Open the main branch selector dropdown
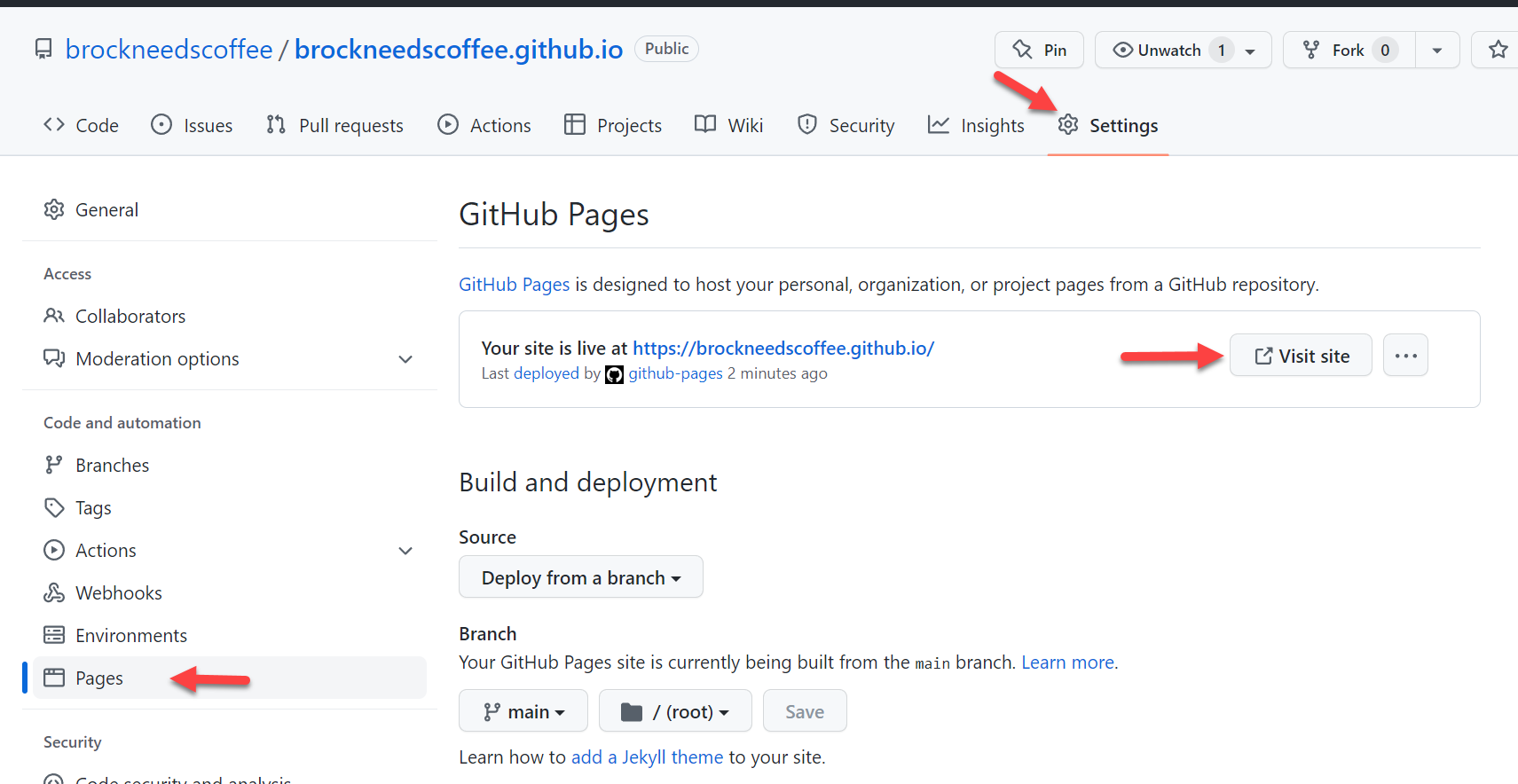The width and height of the screenshot is (1518, 784). [523, 711]
